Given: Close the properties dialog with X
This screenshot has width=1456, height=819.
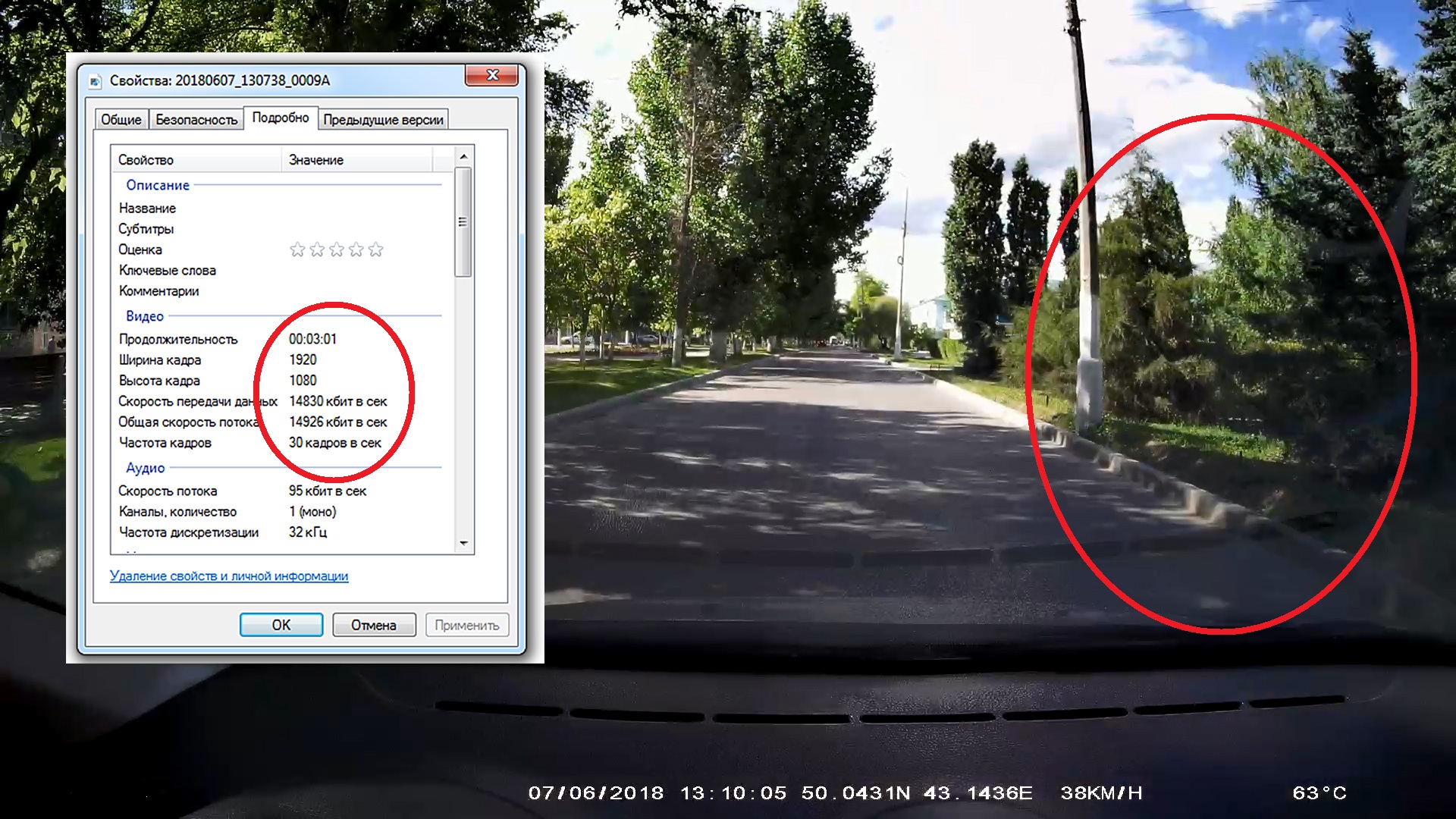Looking at the screenshot, I should click(491, 75).
